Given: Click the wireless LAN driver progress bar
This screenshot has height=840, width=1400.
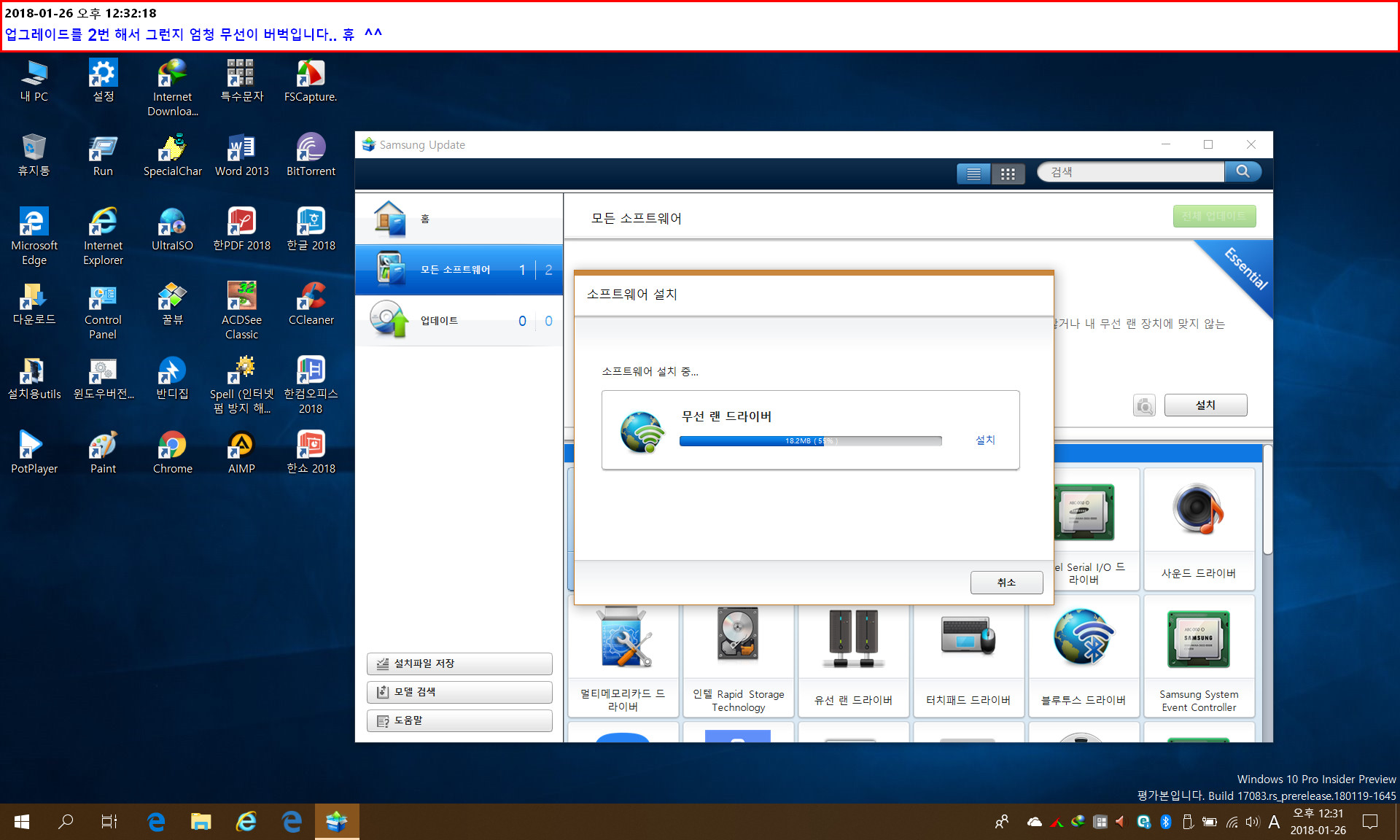Looking at the screenshot, I should tap(810, 441).
